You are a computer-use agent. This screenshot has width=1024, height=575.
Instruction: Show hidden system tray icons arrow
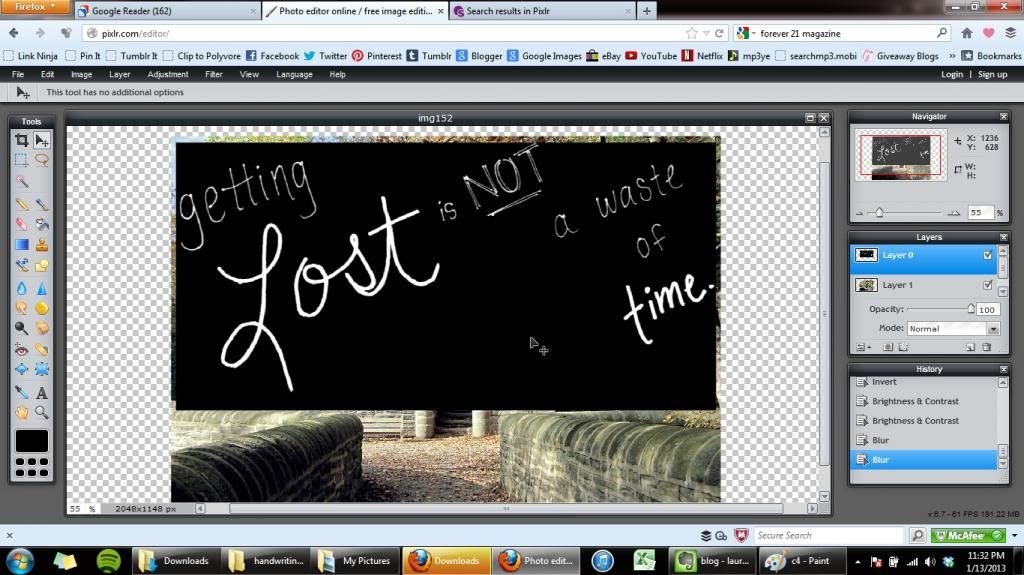[x=857, y=561]
